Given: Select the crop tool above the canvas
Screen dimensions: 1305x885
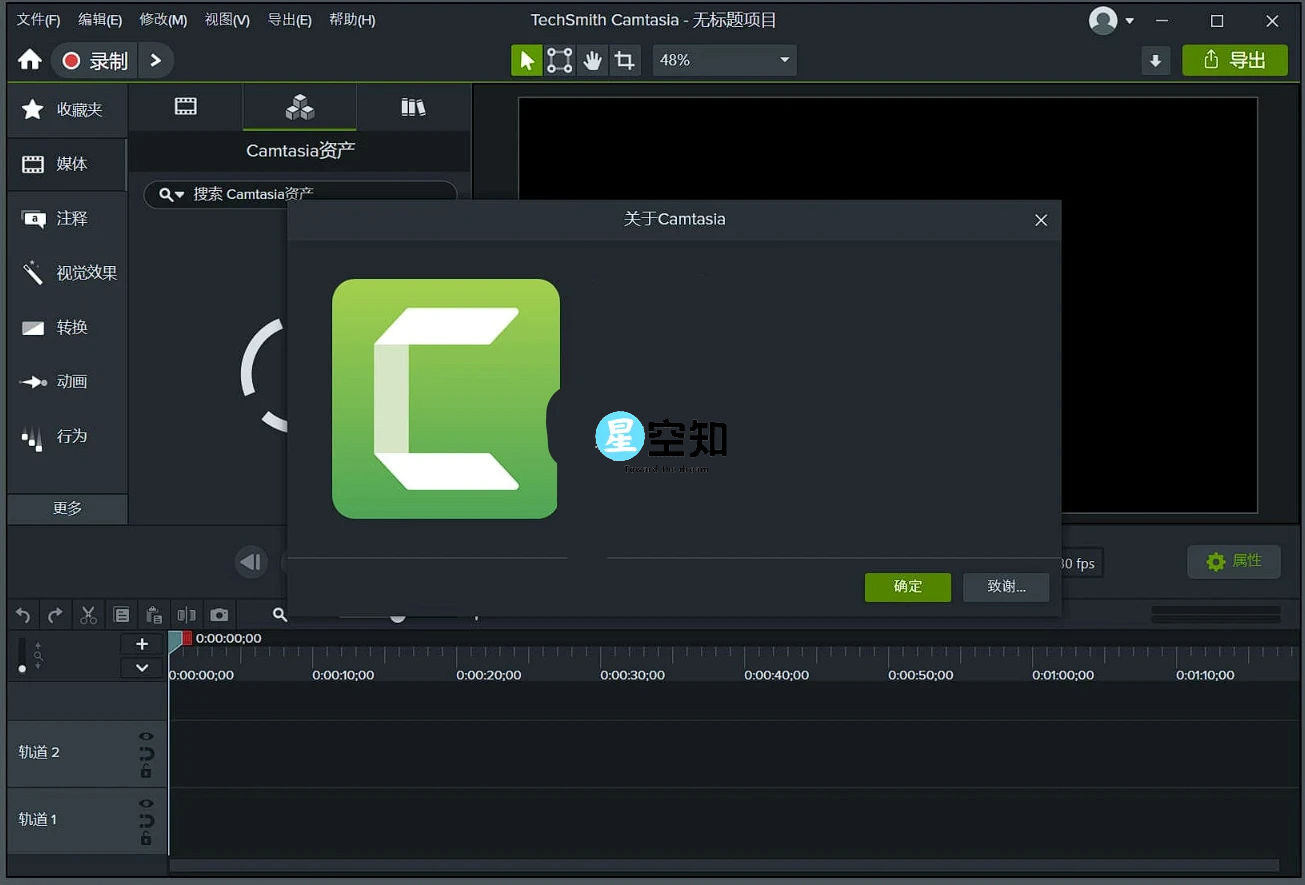Looking at the screenshot, I should 625,60.
